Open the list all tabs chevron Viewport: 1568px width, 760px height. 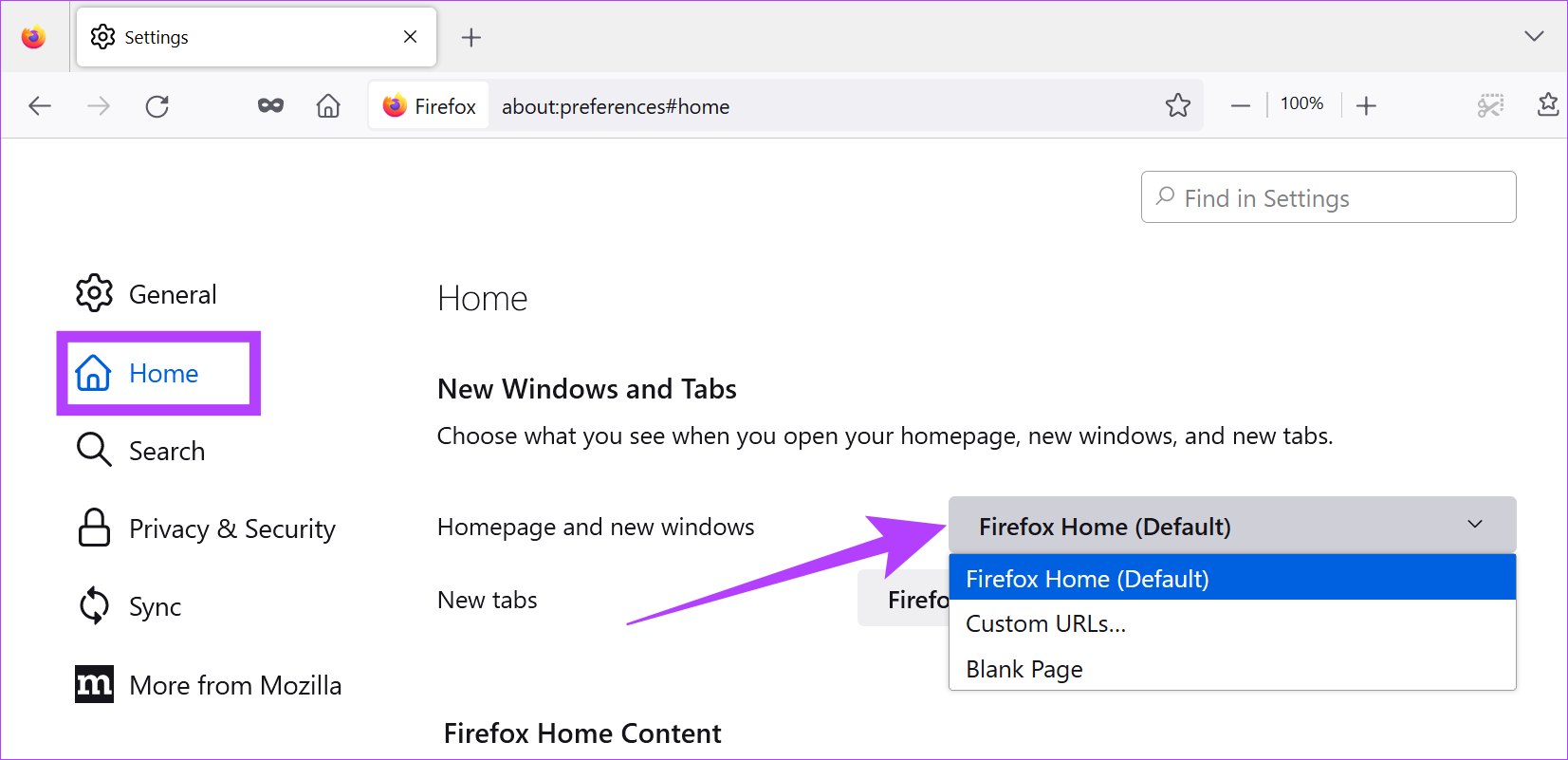point(1534,37)
